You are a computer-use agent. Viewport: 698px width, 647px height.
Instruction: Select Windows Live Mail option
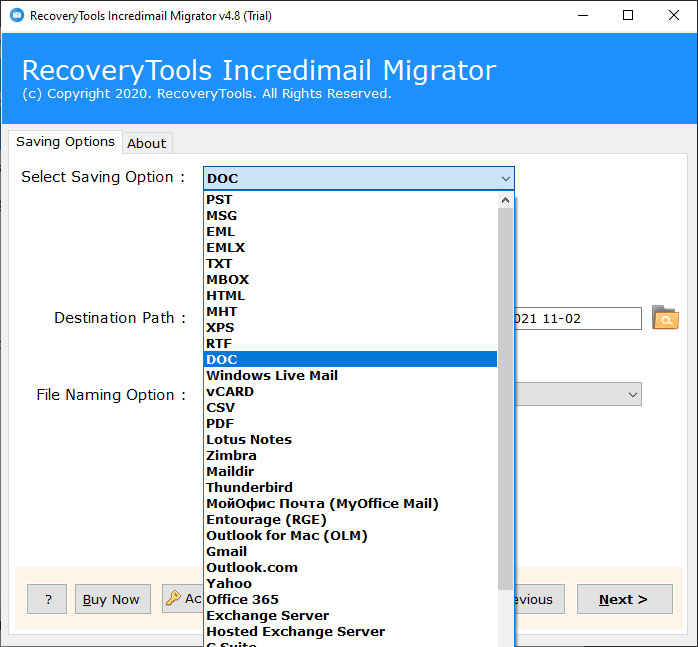point(350,375)
